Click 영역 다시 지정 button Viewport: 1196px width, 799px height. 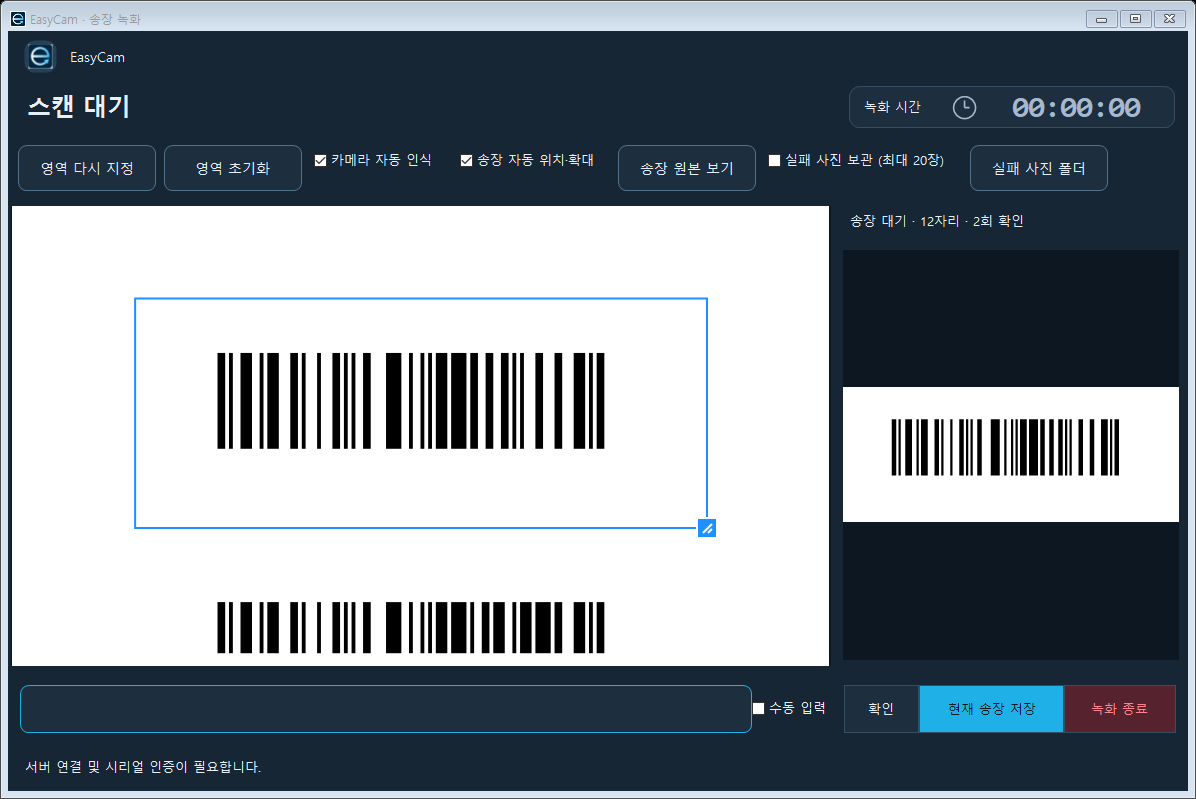[87, 168]
